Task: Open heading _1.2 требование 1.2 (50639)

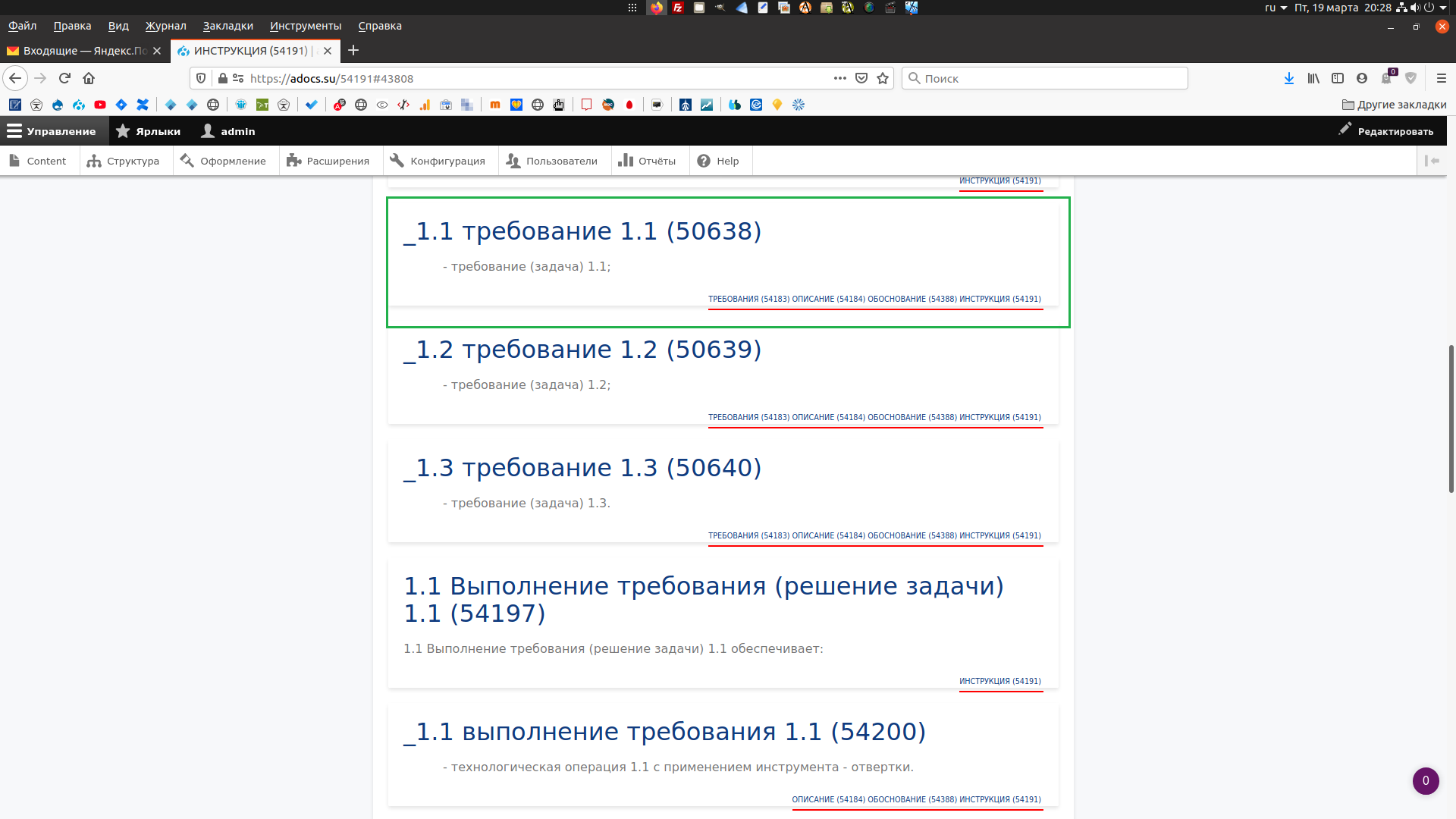Action: (x=582, y=350)
